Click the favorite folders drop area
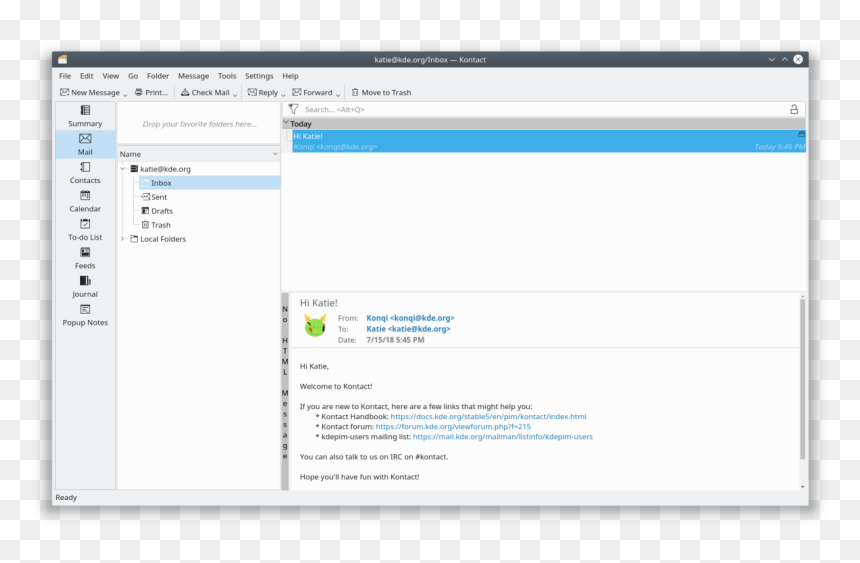Viewport: 860px width, 563px height. 199,124
